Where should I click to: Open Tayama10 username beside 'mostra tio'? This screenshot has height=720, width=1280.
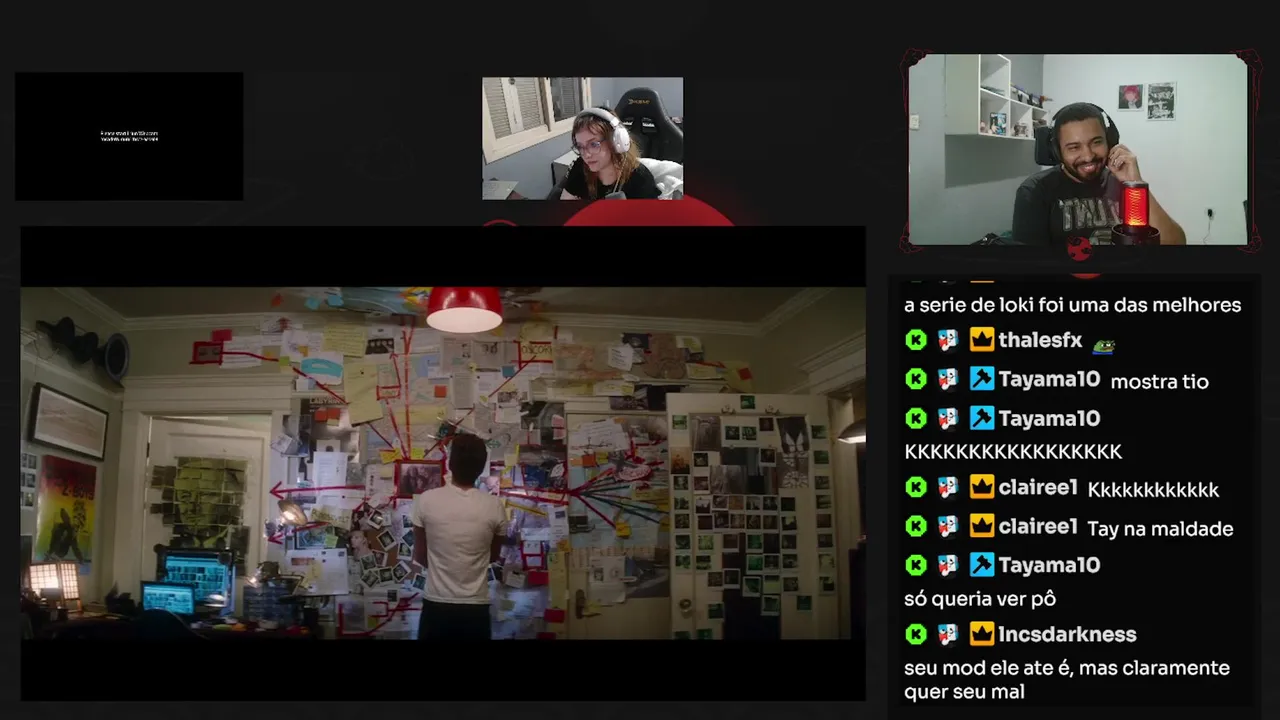pyautogui.click(x=1049, y=379)
